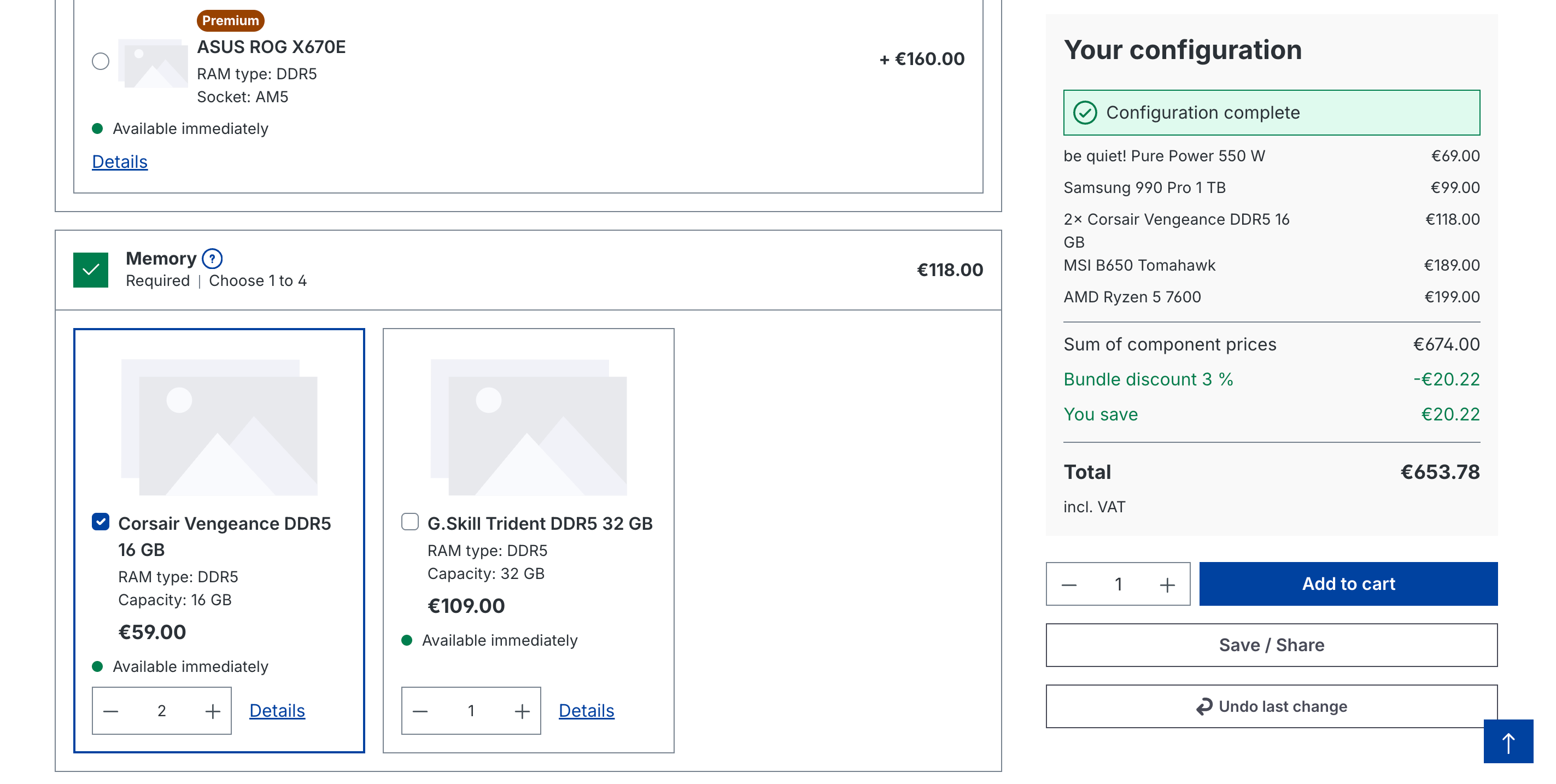Click the Configuration complete status banner
Screen dimensions: 1556x784
click(1272, 113)
